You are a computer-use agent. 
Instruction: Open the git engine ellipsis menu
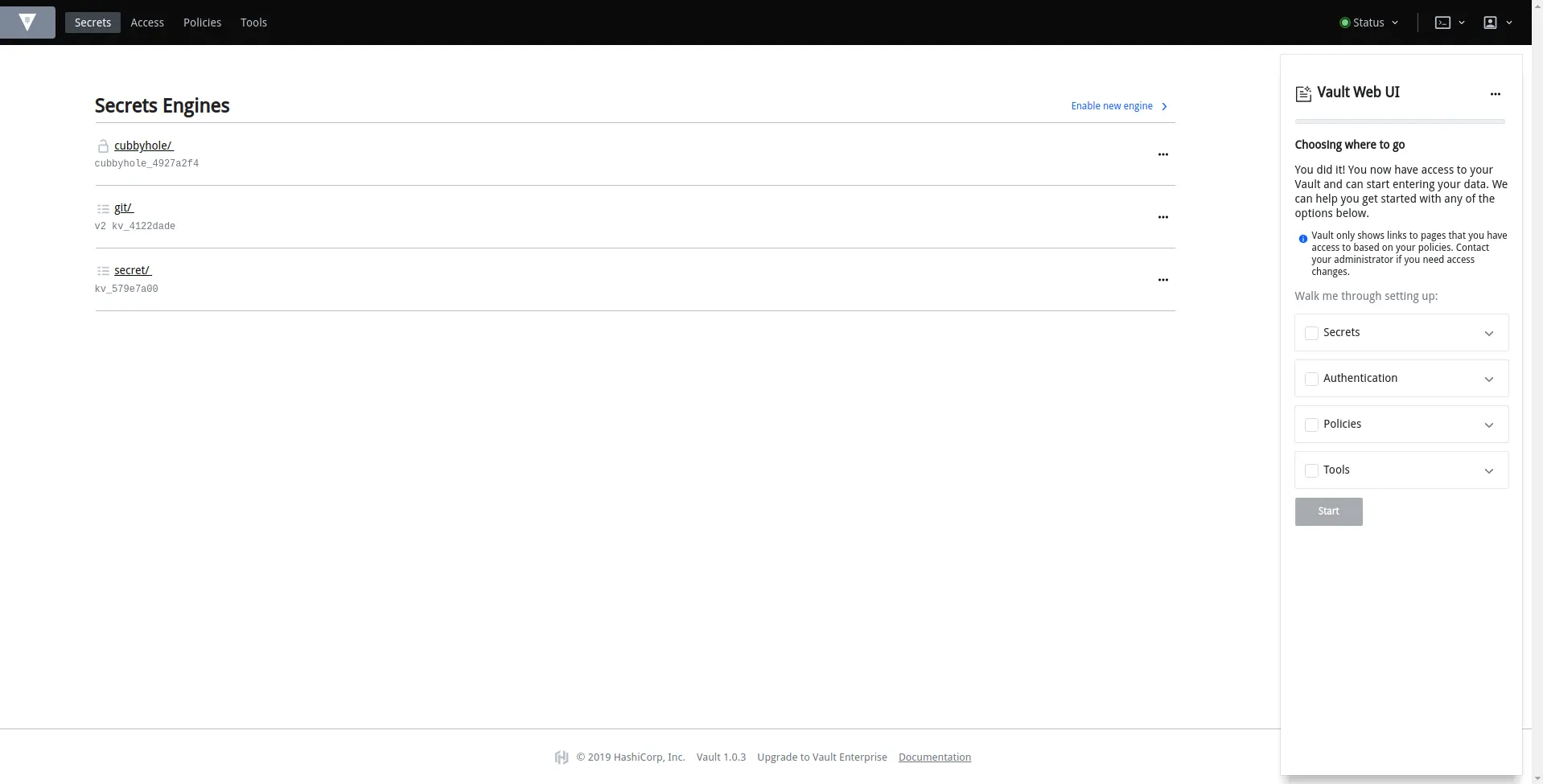tap(1162, 217)
